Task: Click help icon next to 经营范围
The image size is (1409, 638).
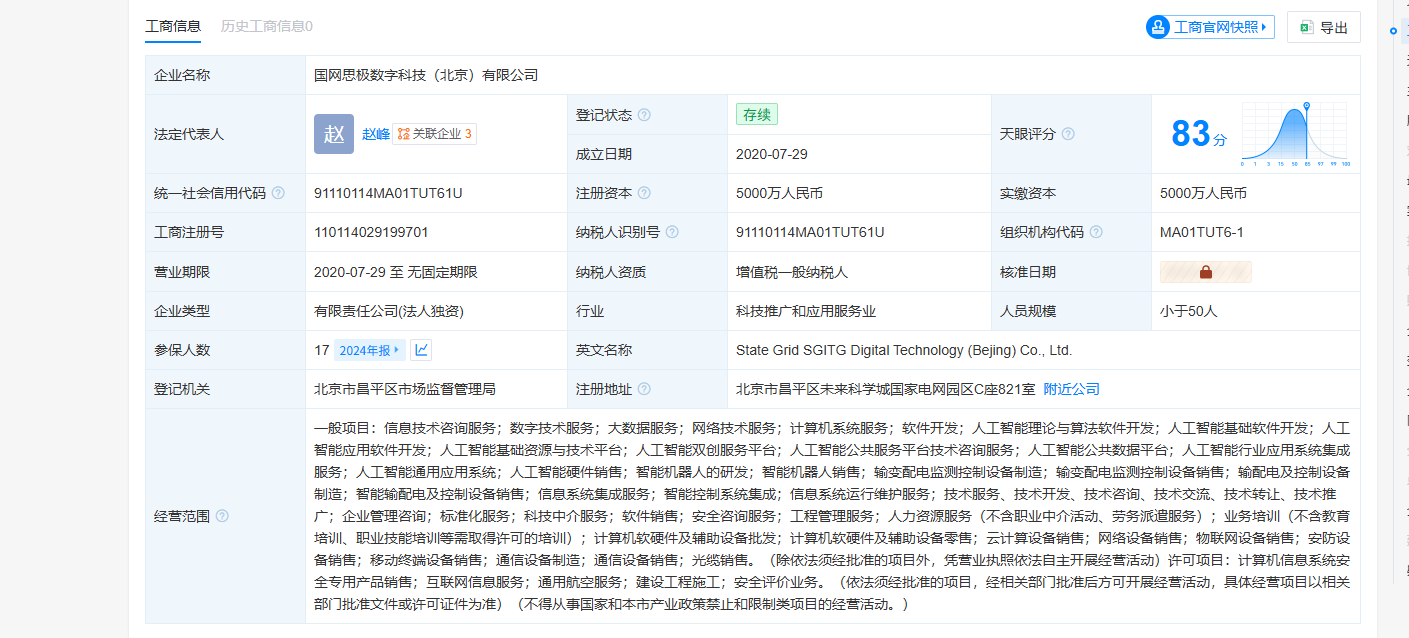Action: pyautogui.click(x=222, y=516)
